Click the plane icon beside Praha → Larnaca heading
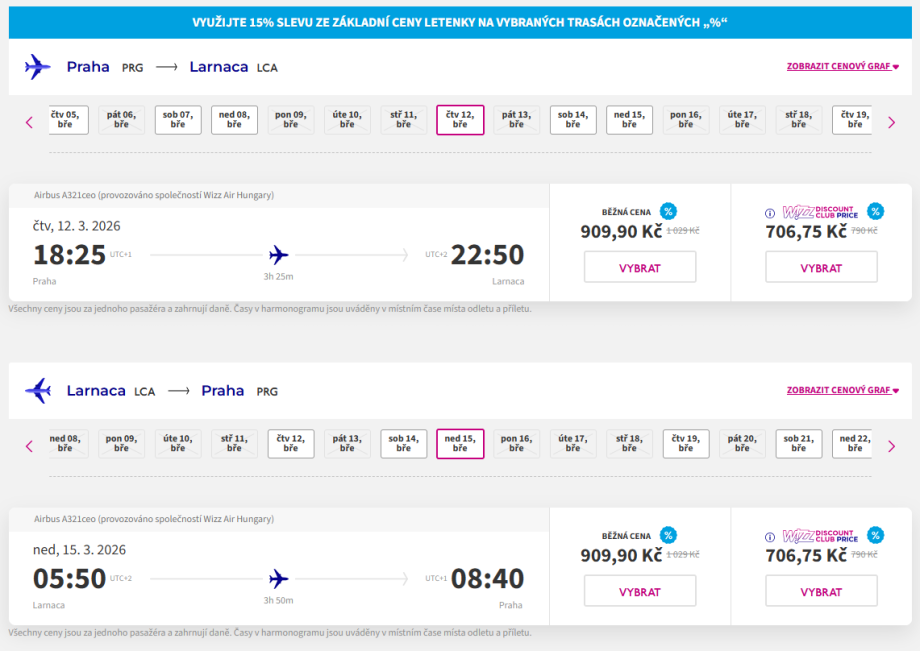This screenshot has height=651, width=920. pos(38,67)
